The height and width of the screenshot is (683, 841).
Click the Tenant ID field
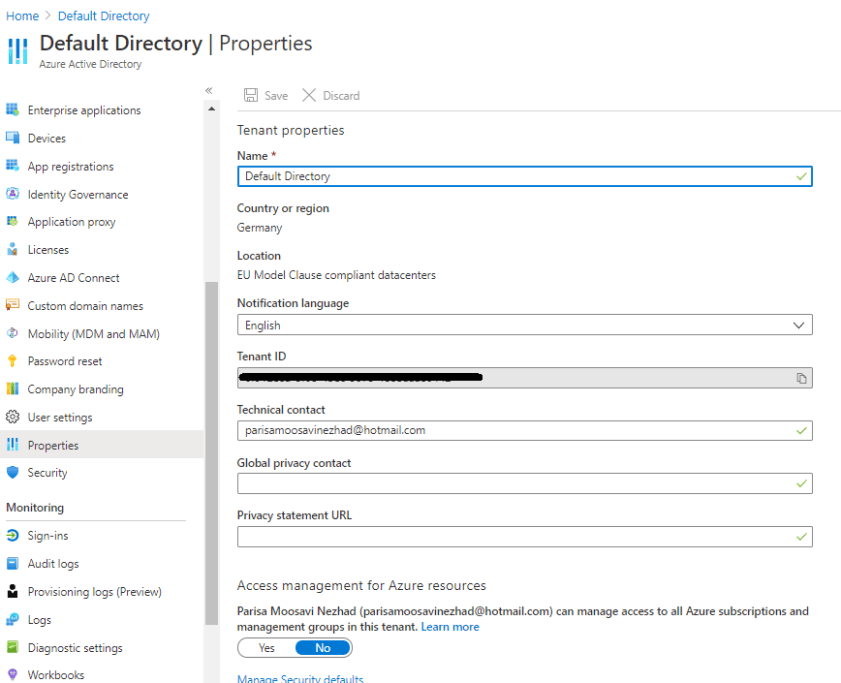525,378
